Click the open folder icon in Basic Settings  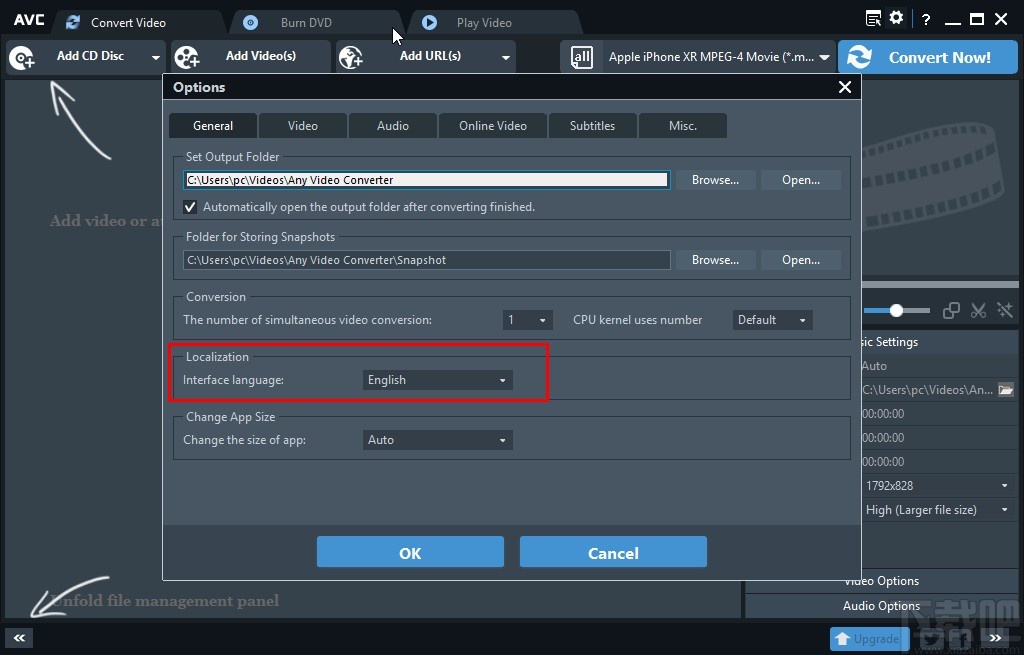[x=1006, y=390]
